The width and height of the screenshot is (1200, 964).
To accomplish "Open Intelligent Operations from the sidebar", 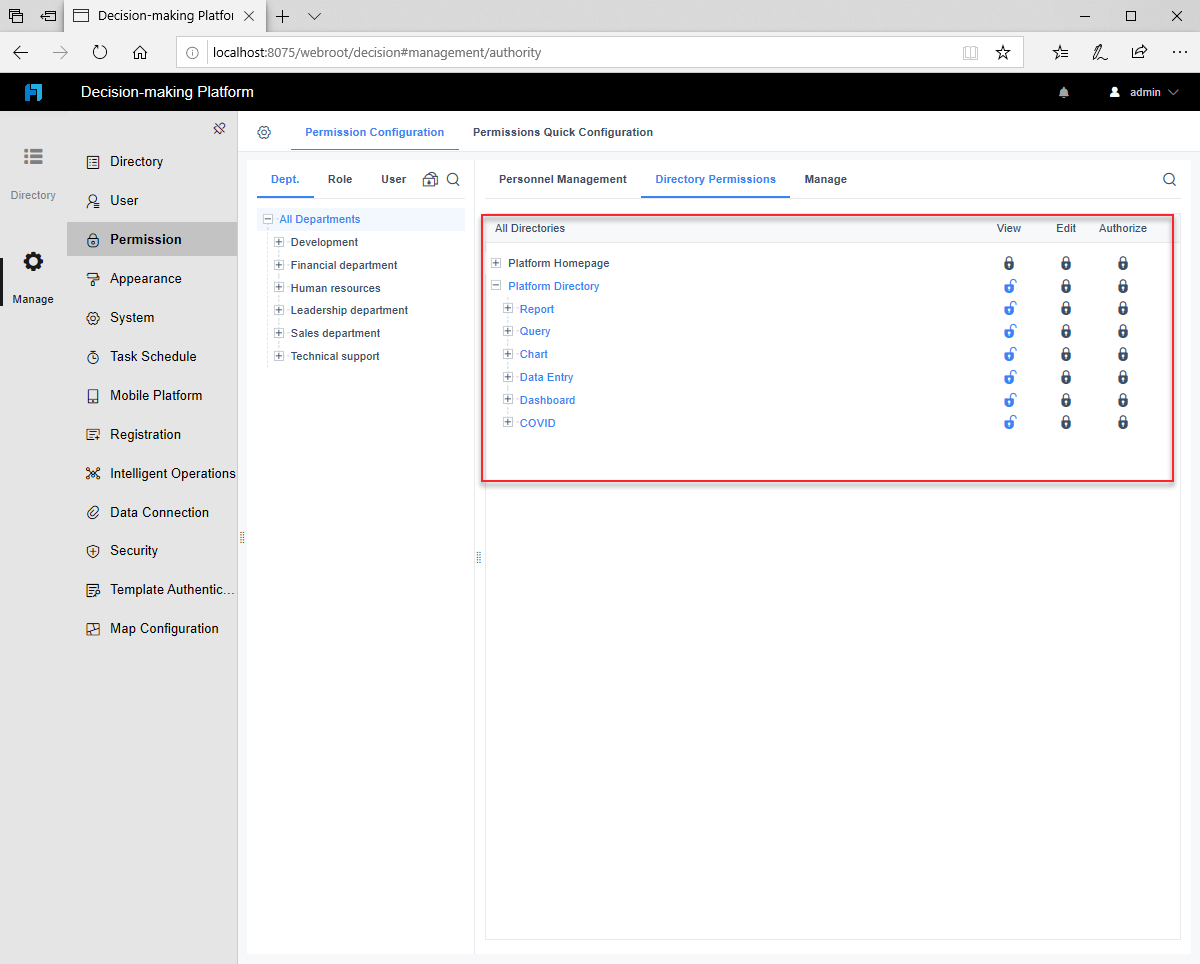I will (172, 473).
